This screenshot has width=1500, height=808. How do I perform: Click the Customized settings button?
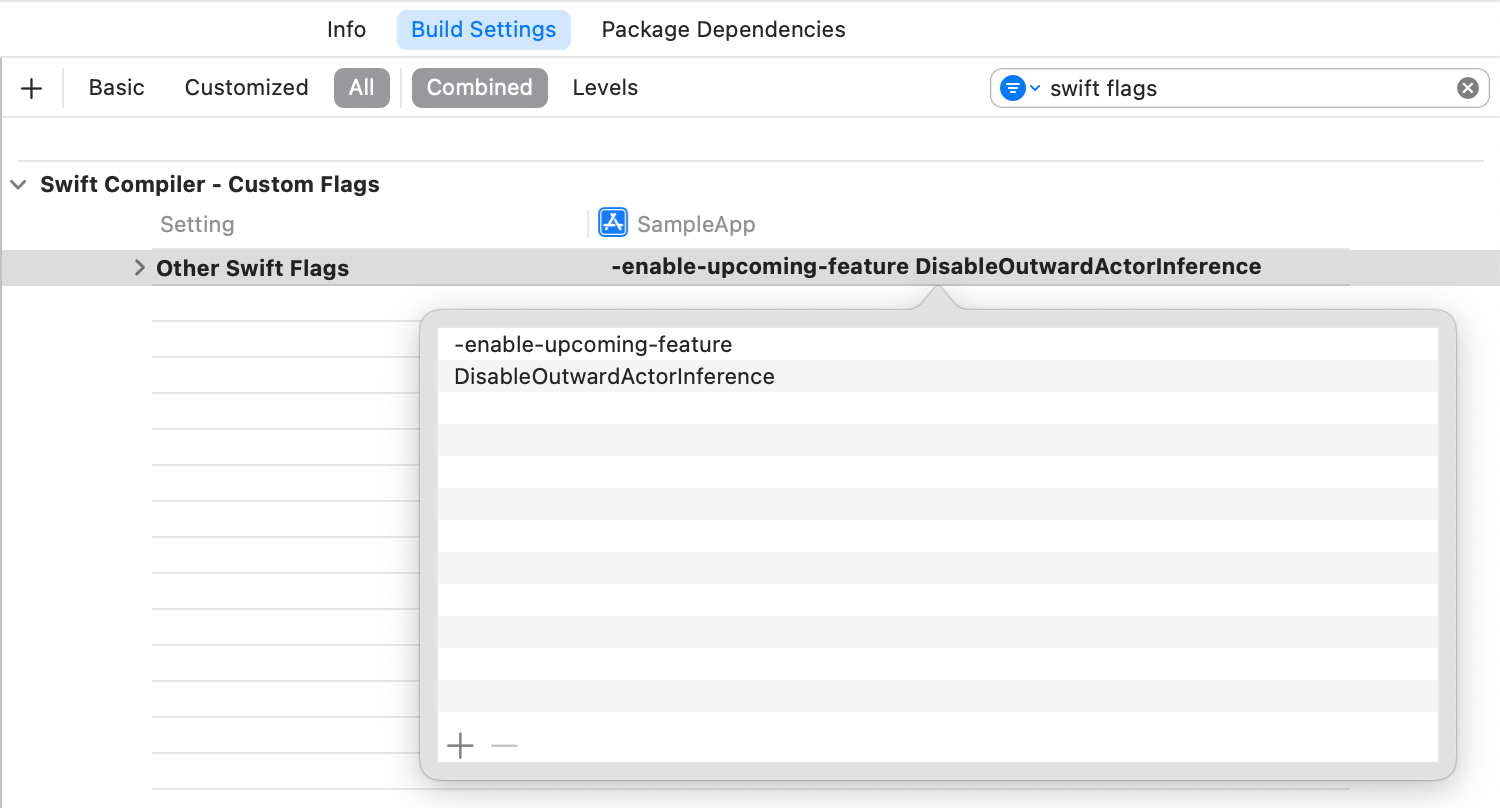[x=246, y=87]
